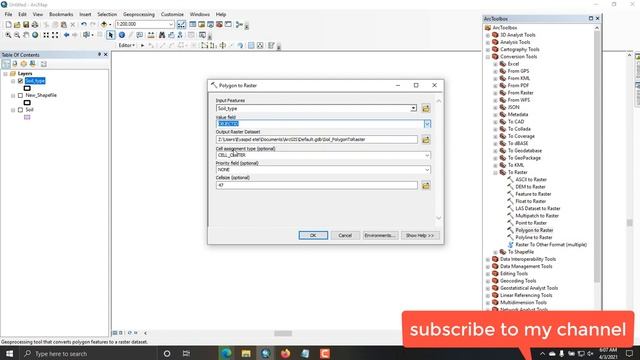
Task: Click the Soil_type layer symbol swatch
Action: point(27,88)
